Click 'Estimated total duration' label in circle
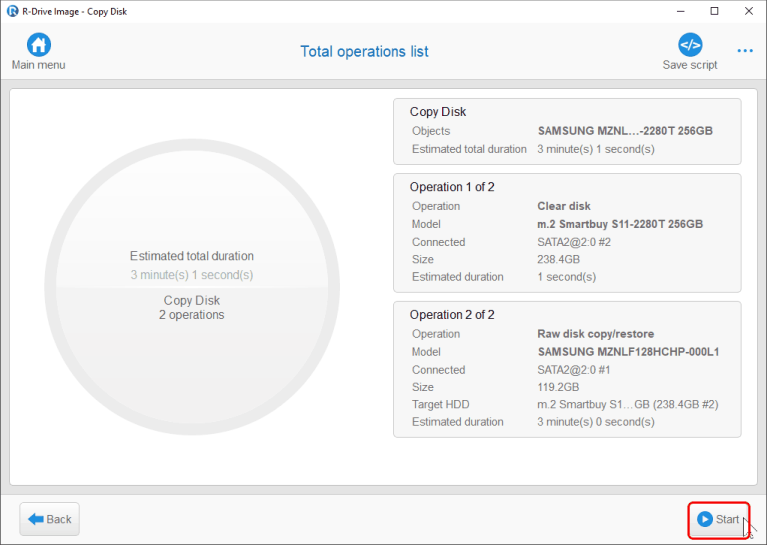The height and width of the screenshot is (545, 767). point(192,256)
